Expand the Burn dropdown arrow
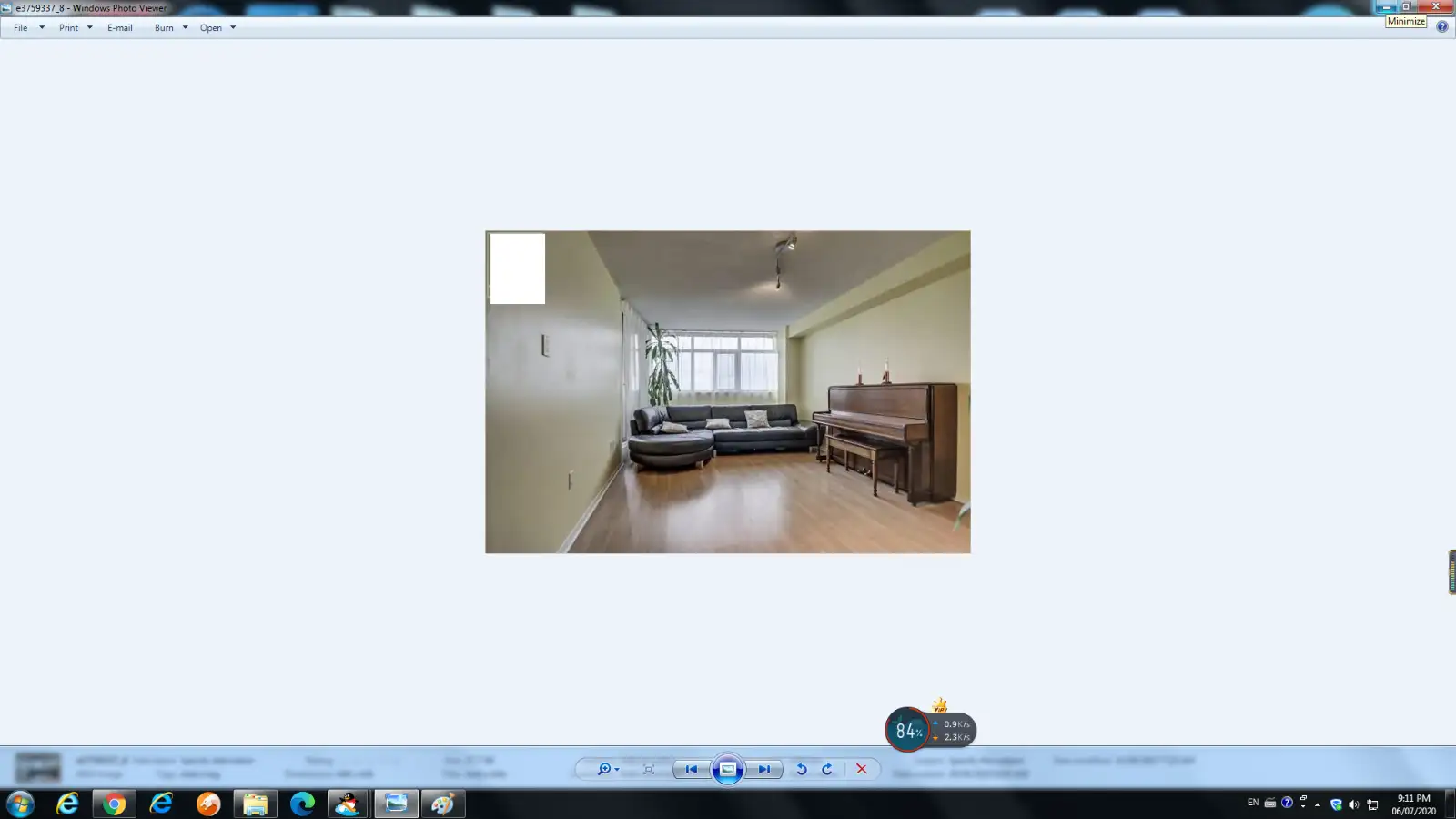The image size is (1456, 819). pyautogui.click(x=185, y=28)
